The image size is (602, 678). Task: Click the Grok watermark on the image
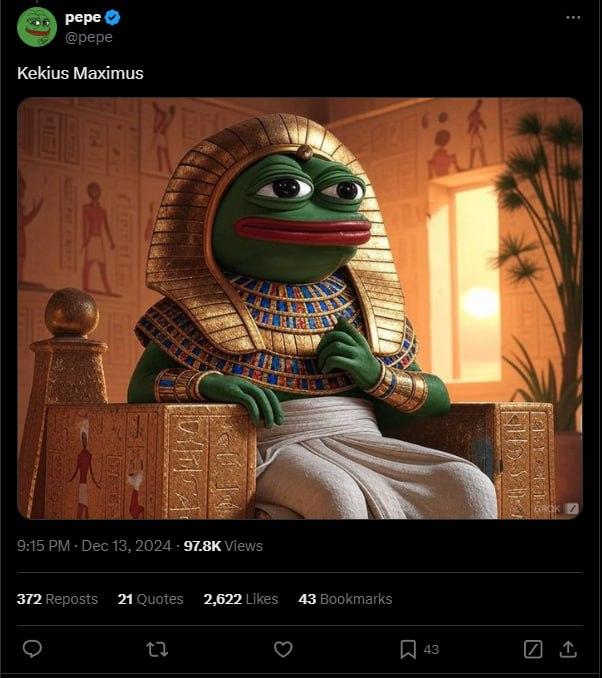point(557,508)
